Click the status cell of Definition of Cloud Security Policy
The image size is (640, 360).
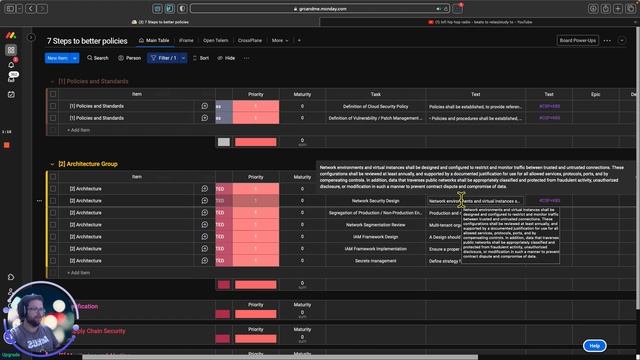[x=224, y=106]
